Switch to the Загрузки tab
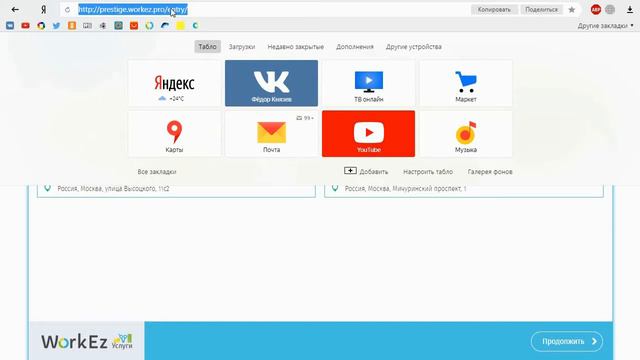The image size is (640, 360). point(242,47)
